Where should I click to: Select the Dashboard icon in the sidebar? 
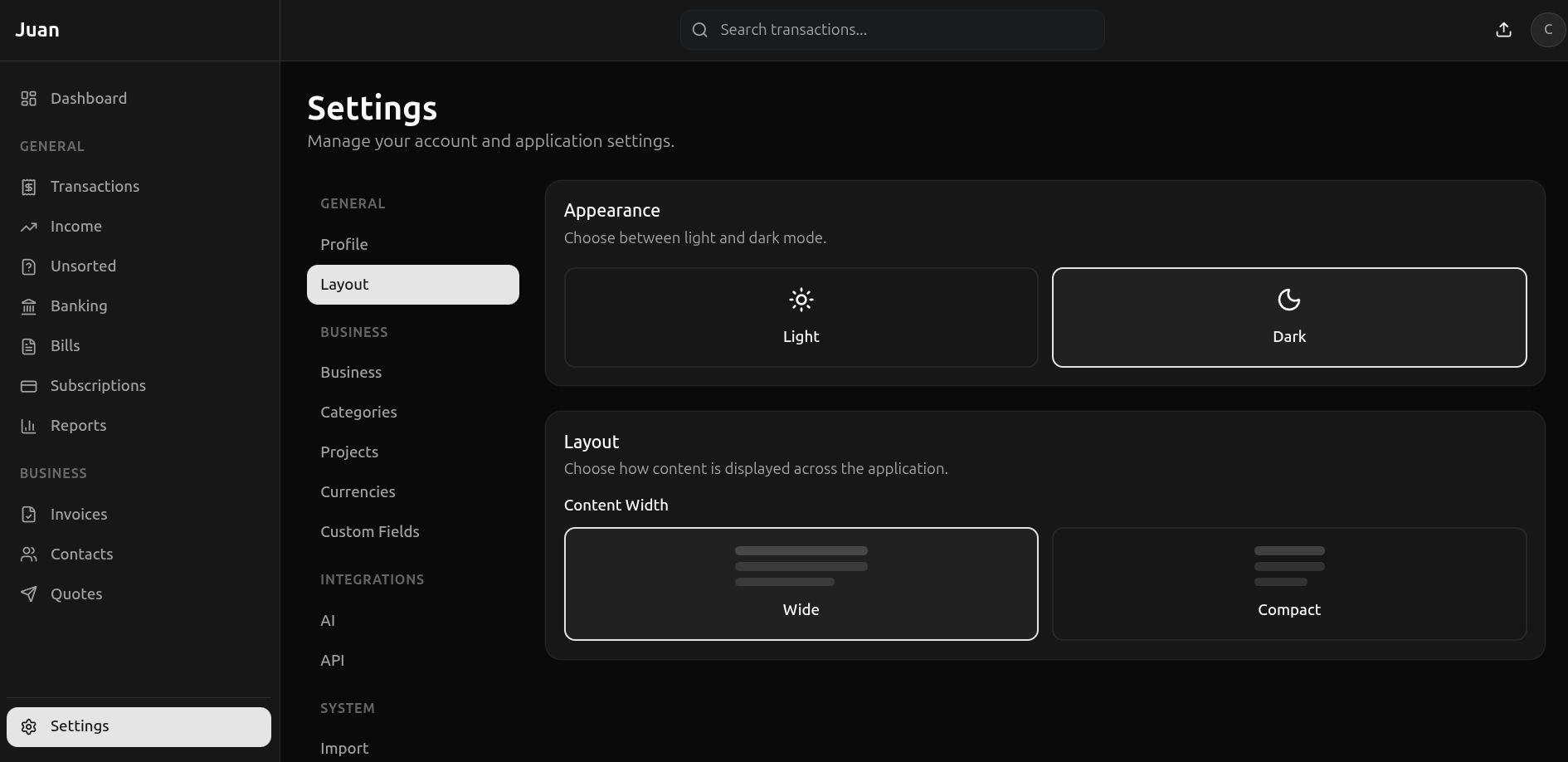29,98
